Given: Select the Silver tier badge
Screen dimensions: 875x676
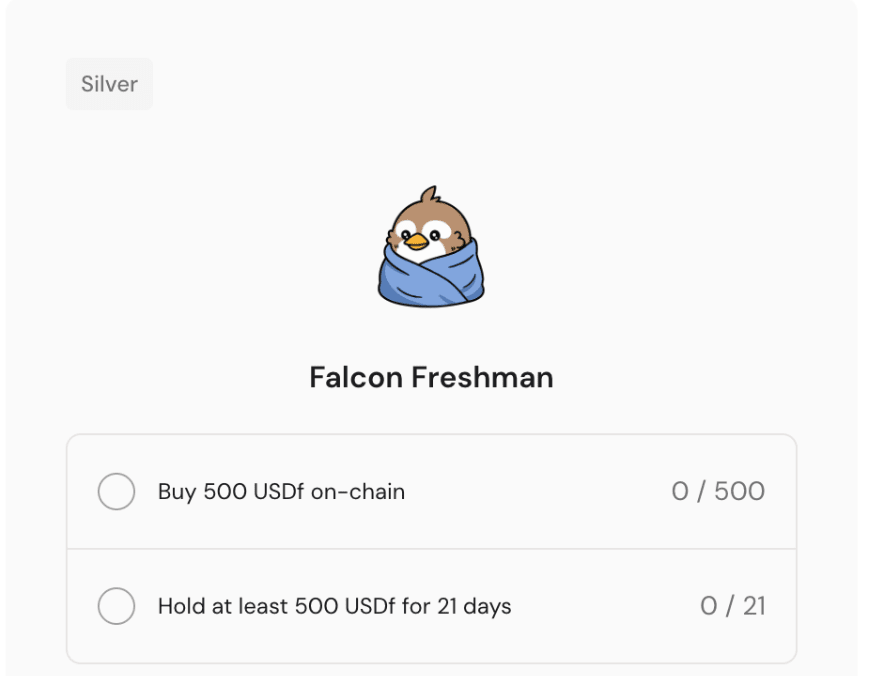Looking at the screenshot, I should coord(109,84).
